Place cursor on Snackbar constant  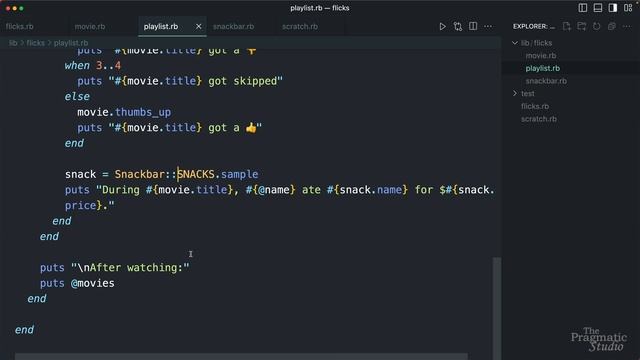click(139, 174)
